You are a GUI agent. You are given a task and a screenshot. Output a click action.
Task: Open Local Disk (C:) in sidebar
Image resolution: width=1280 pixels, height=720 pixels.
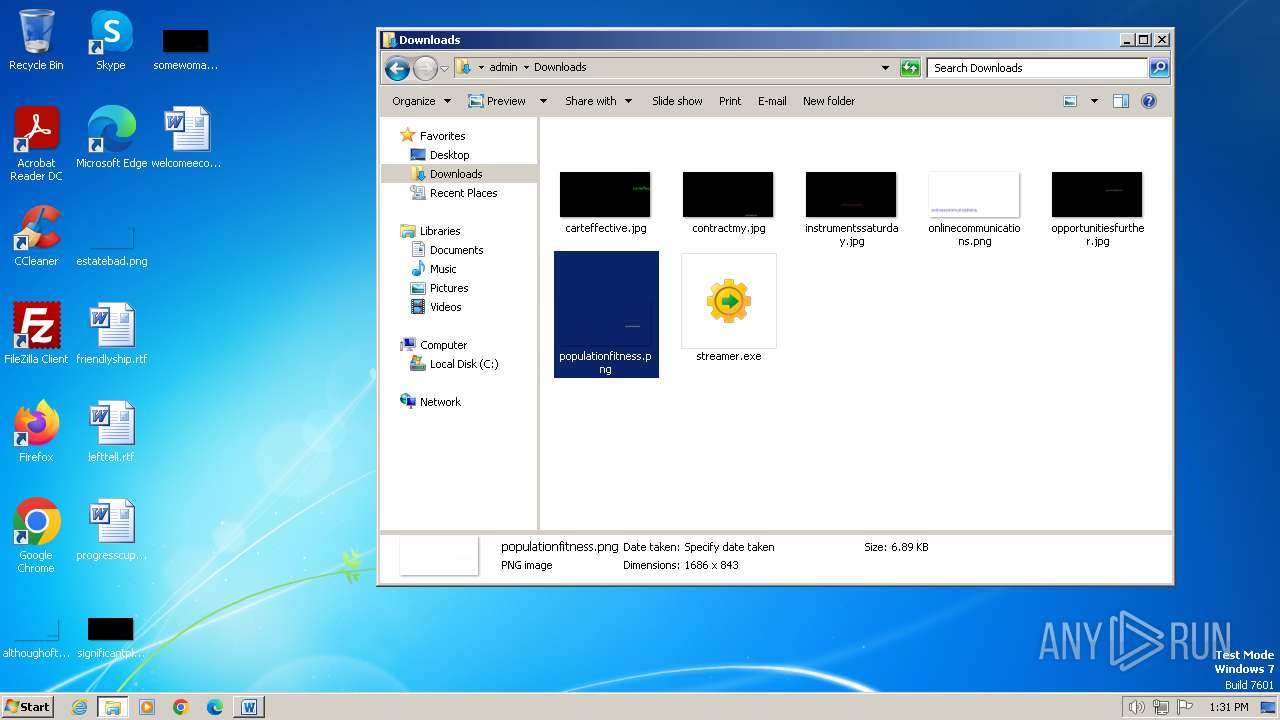tap(464, 364)
